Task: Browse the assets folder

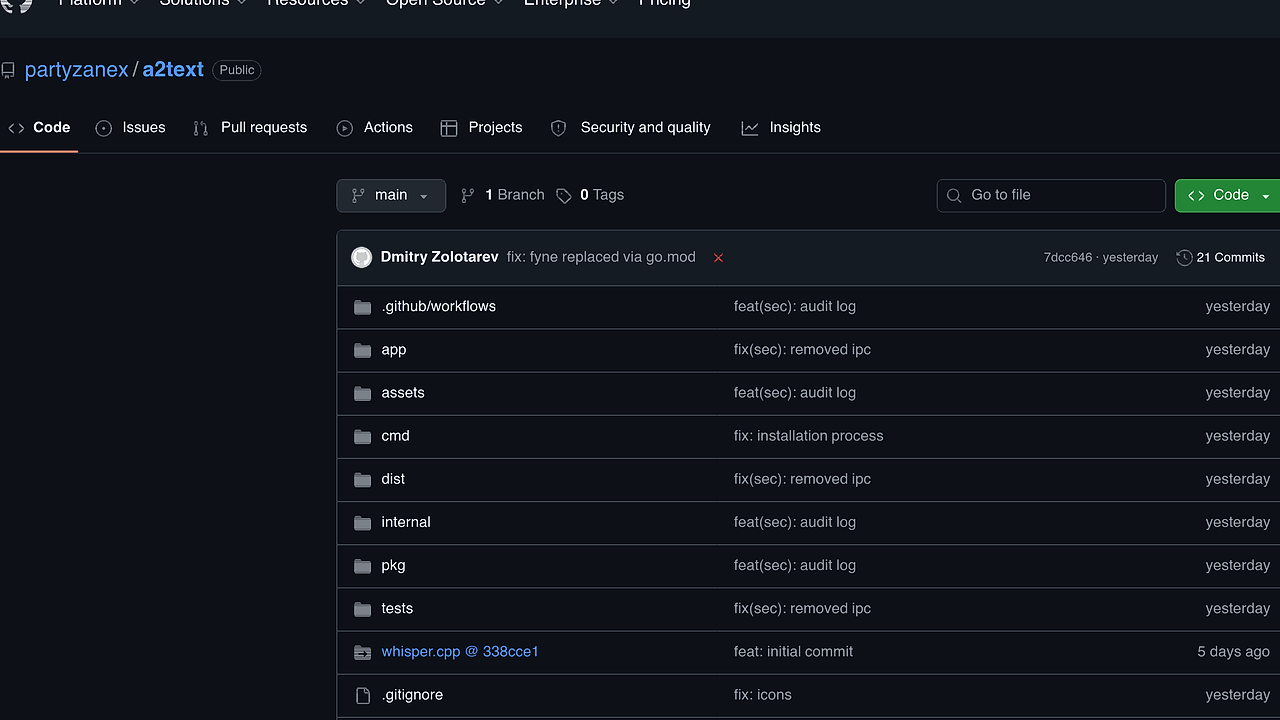Action: tap(403, 392)
